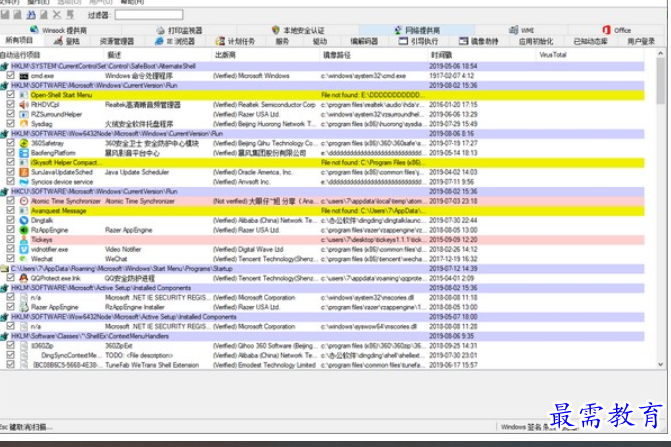Click the Sysdiag entry icon
The width and height of the screenshot is (671, 447).
[24, 124]
